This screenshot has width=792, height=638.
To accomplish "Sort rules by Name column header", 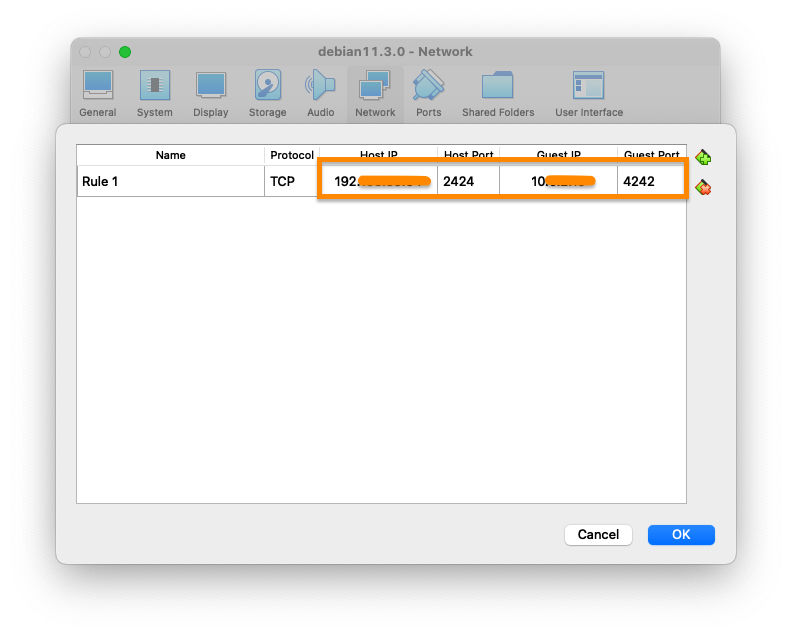I will 171,155.
